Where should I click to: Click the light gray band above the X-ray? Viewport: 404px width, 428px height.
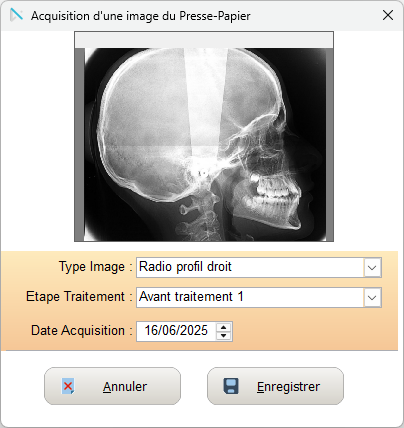click(x=204, y=40)
